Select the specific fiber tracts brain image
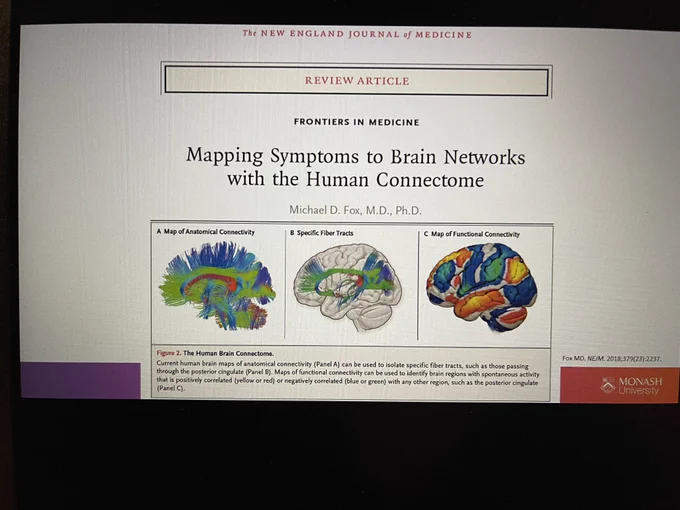 pos(348,287)
